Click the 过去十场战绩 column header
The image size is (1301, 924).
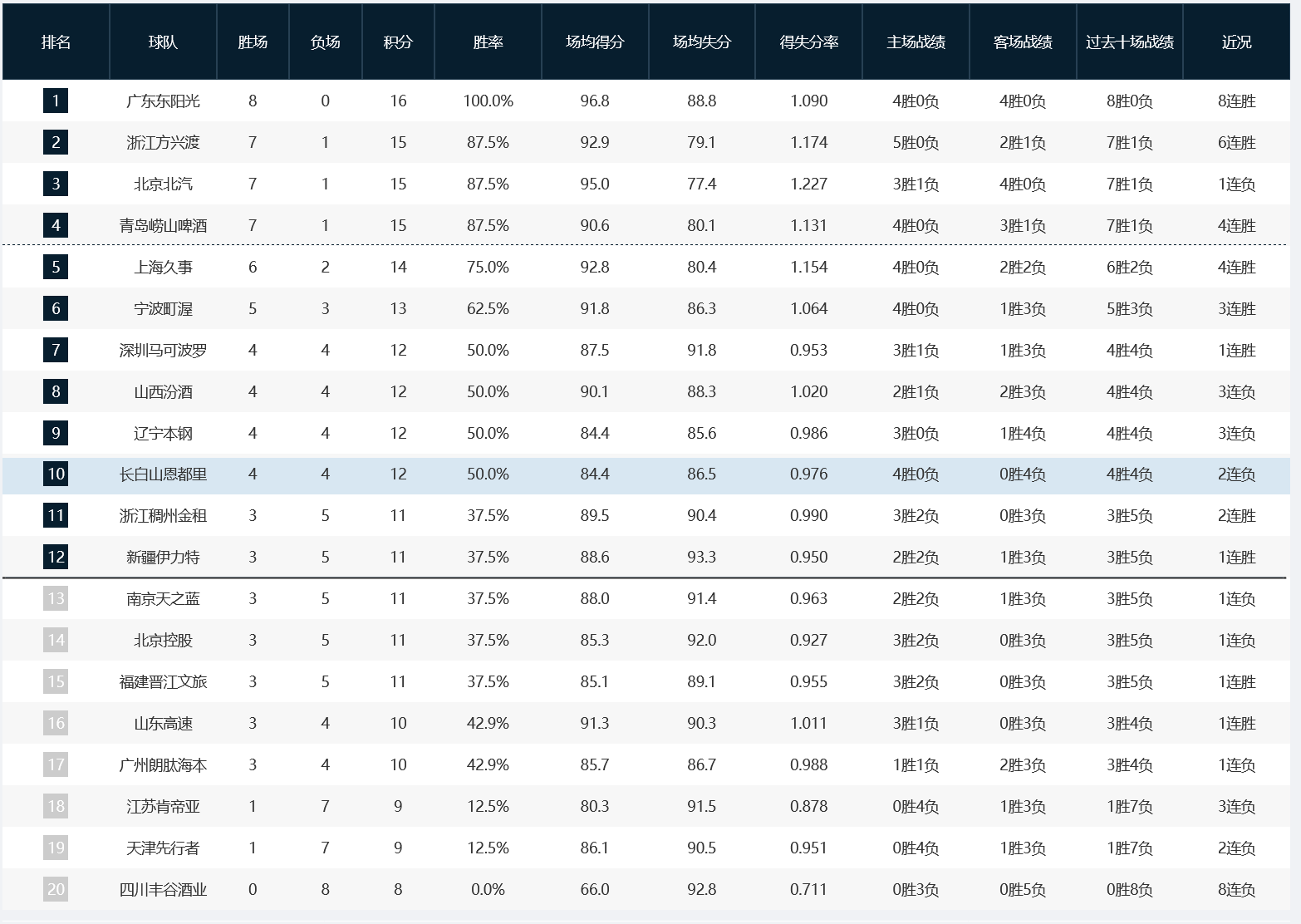pos(1129,42)
